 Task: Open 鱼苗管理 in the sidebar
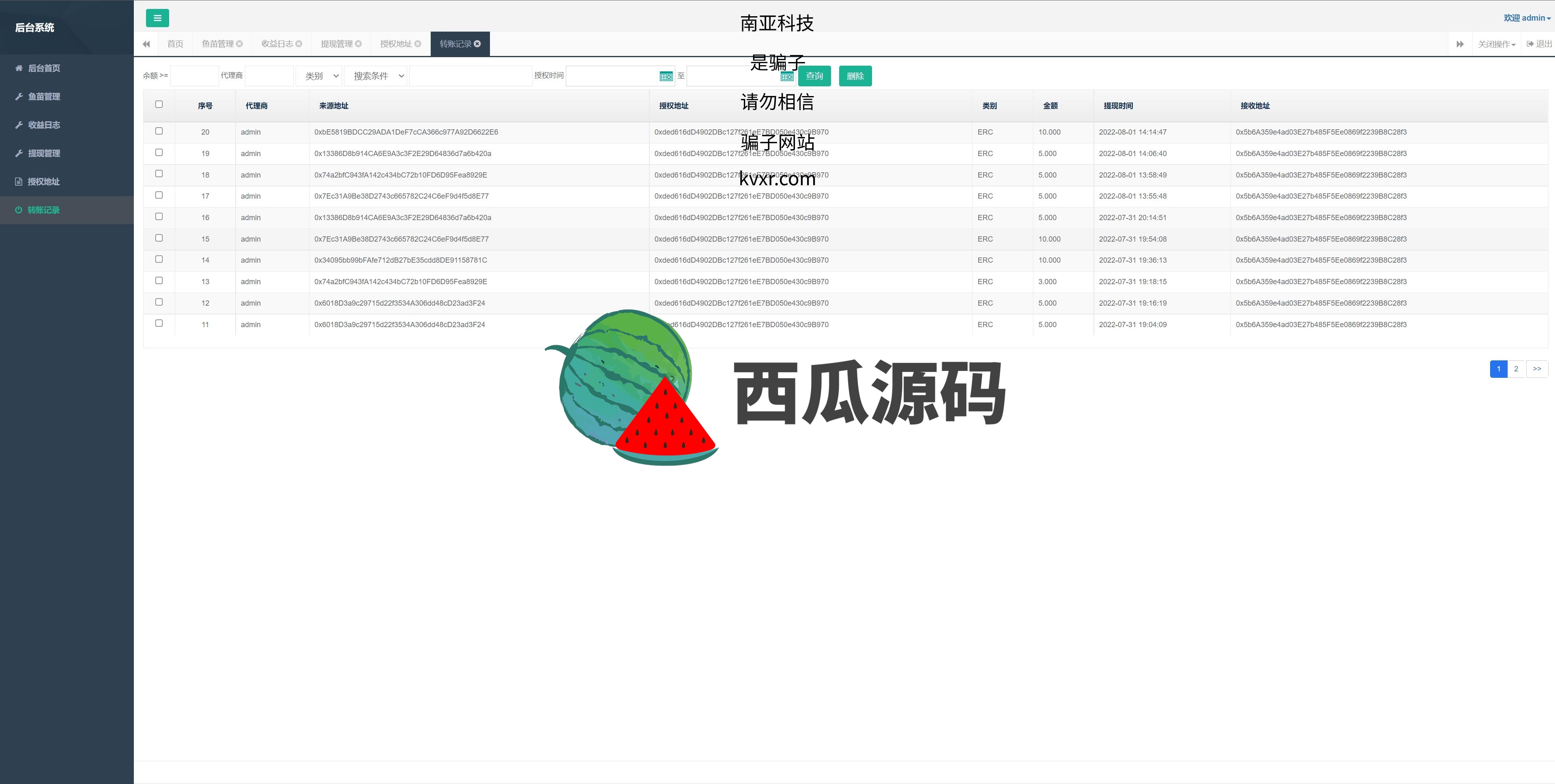(67, 96)
